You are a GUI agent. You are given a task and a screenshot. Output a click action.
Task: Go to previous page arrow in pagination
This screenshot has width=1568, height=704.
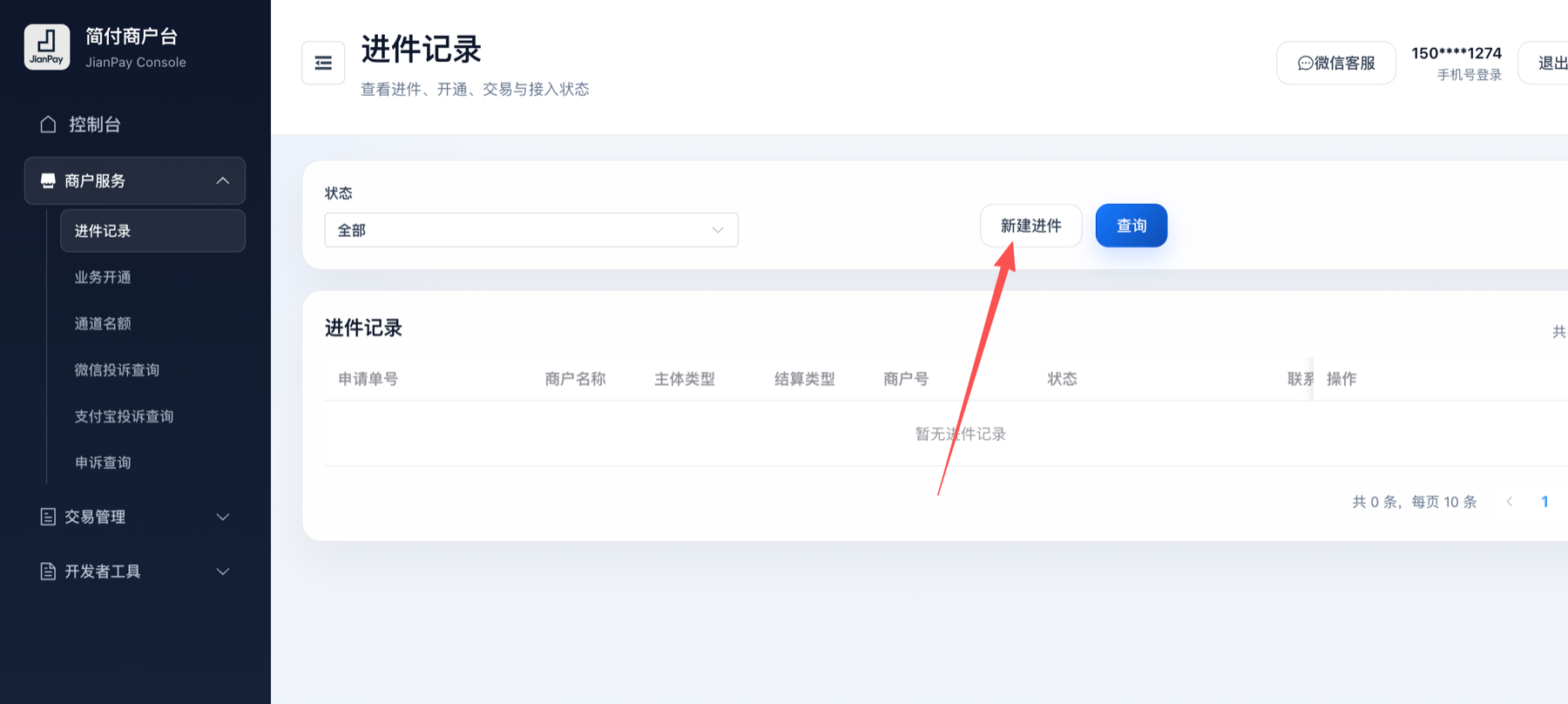tap(1510, 502)
